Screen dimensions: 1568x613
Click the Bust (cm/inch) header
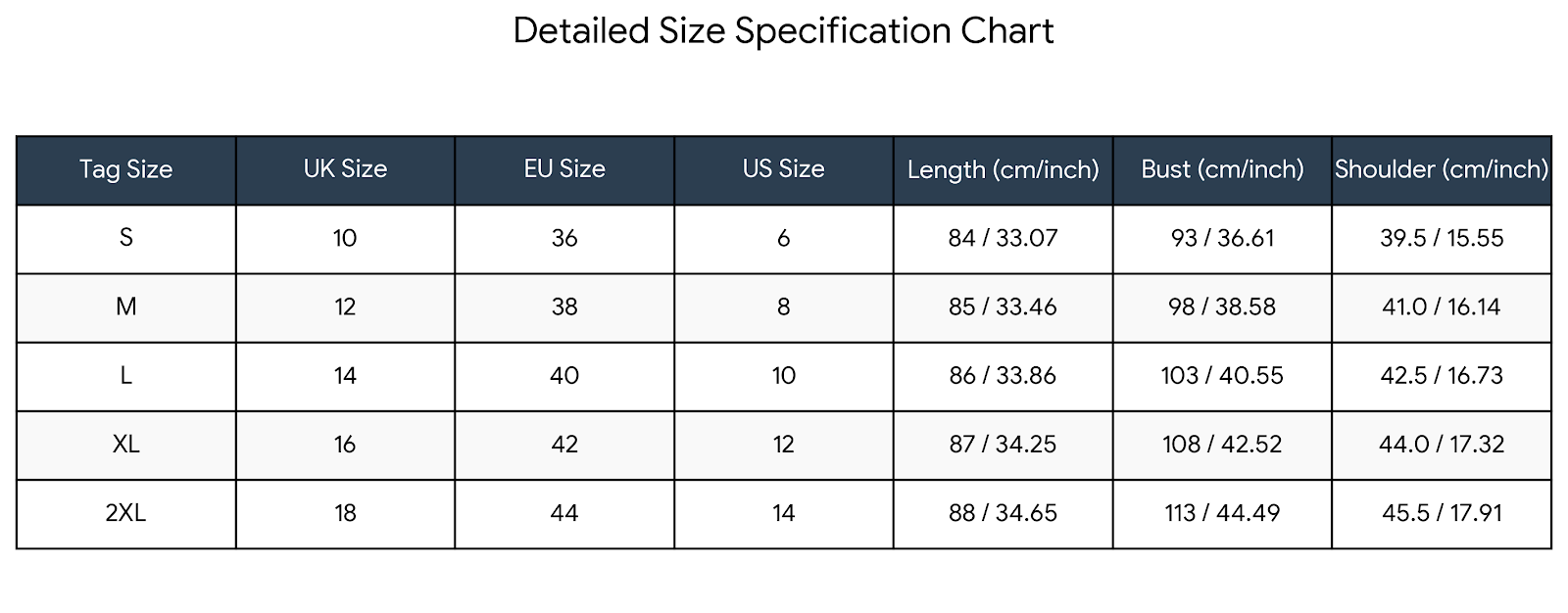click(x=1222, y=169)
